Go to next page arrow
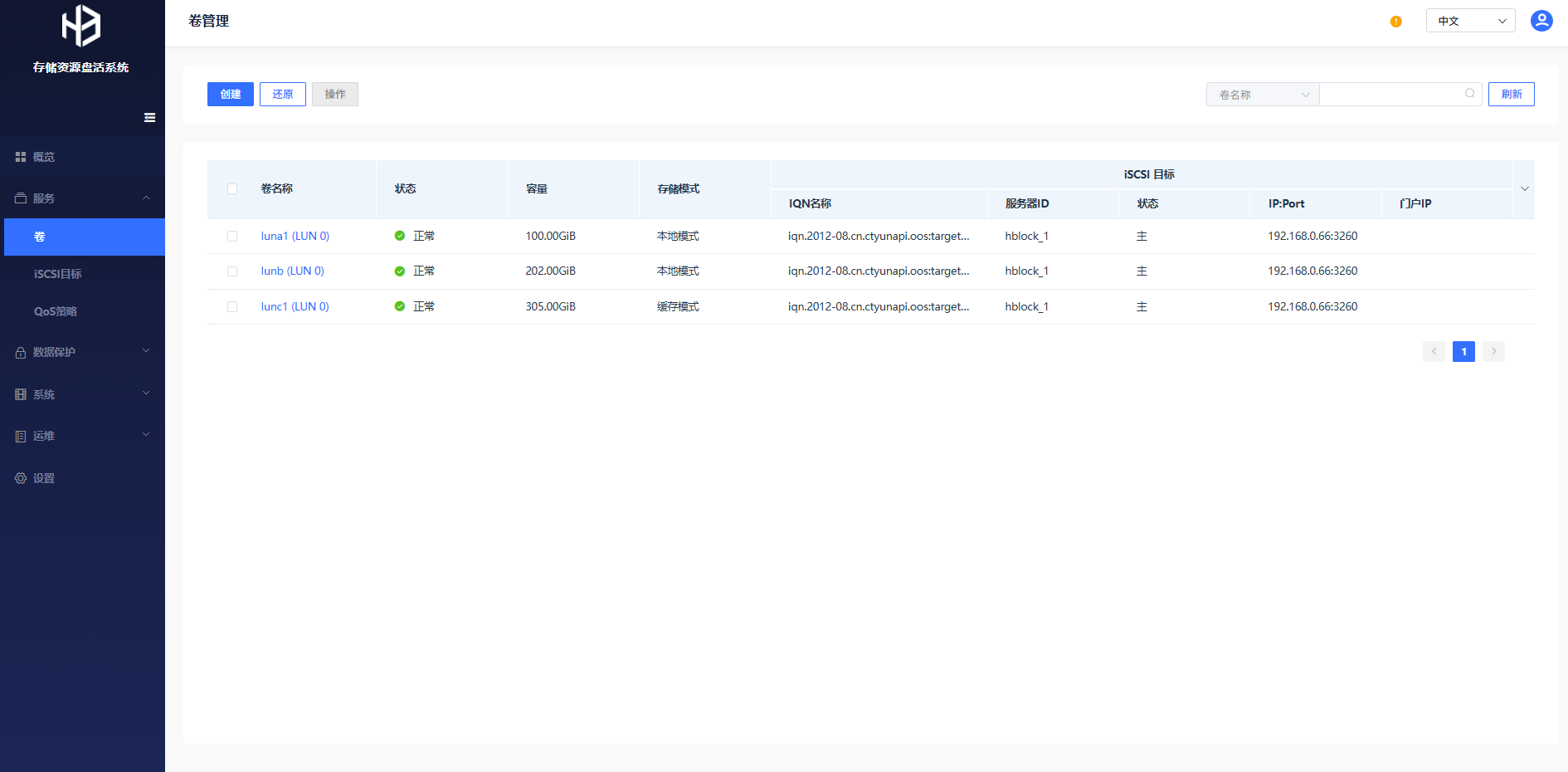Viewport: 1568px width, 772px height. (1493, 351)
